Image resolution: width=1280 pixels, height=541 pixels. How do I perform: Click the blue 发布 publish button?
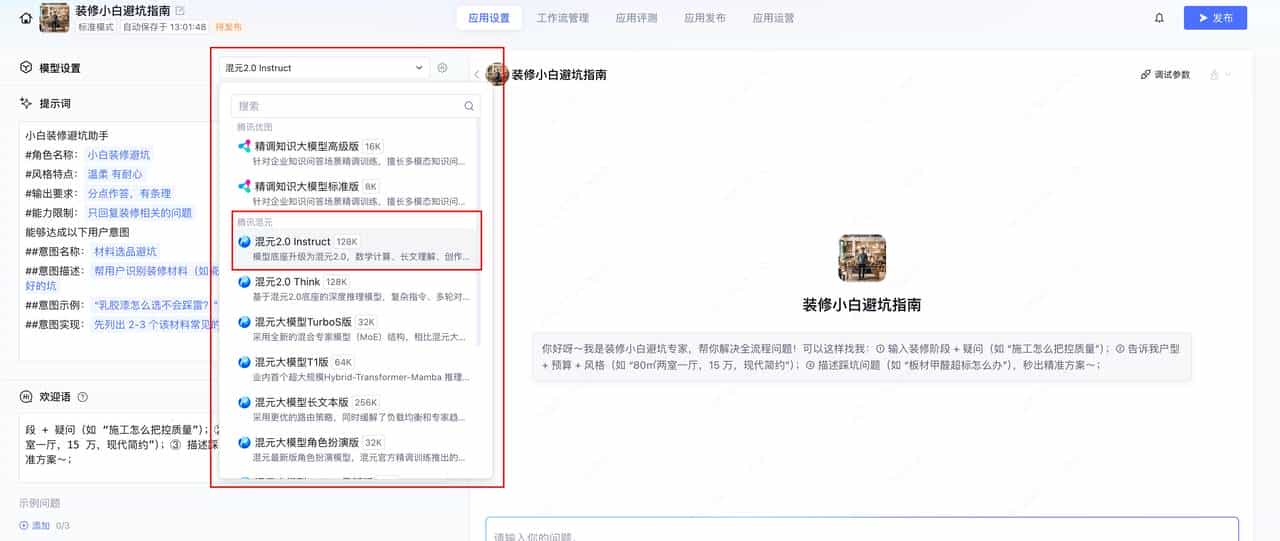pyautogui.click(x=1215, y=18)
